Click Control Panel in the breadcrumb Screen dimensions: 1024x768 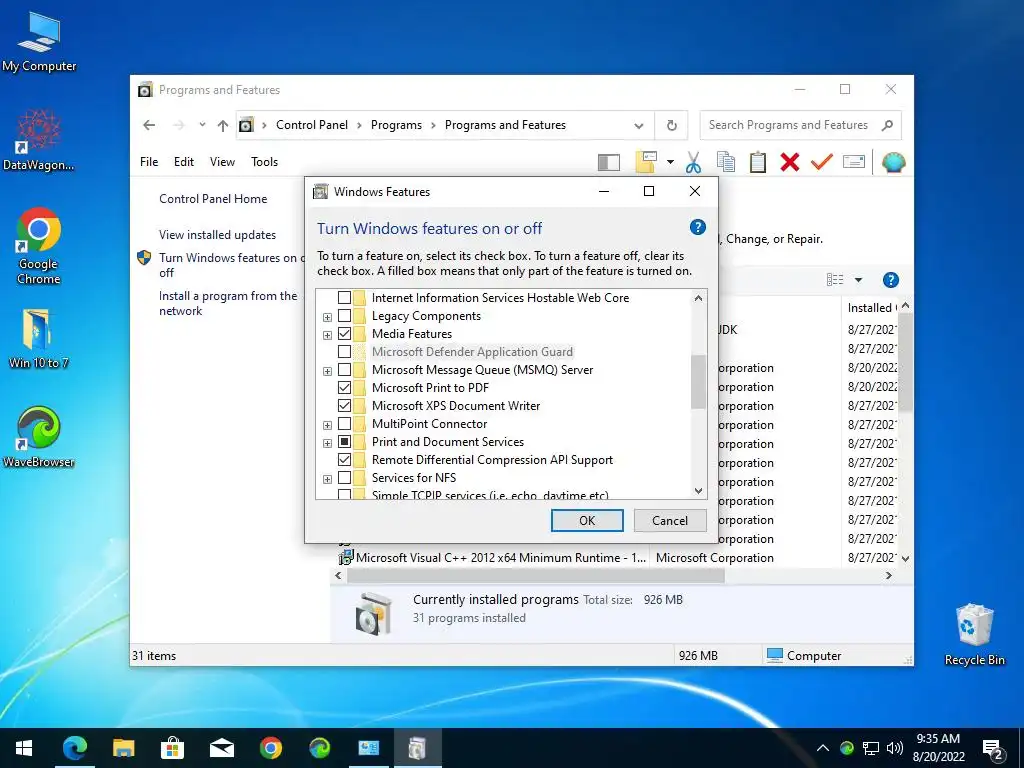312,125
